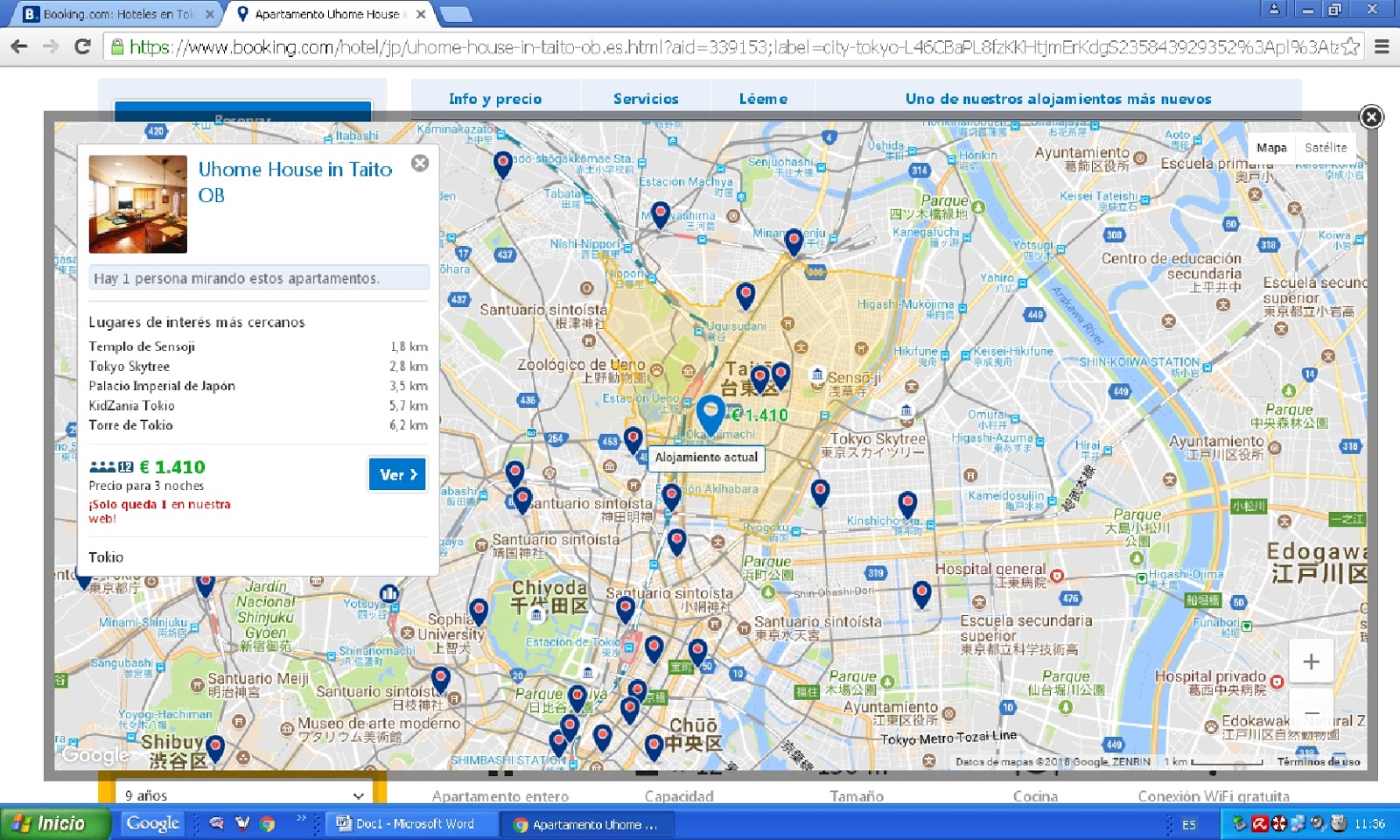Click the Apartamento Uhome taskbar button
The height and width of the screenshot is (840, 1400).
tap(587, 824)
